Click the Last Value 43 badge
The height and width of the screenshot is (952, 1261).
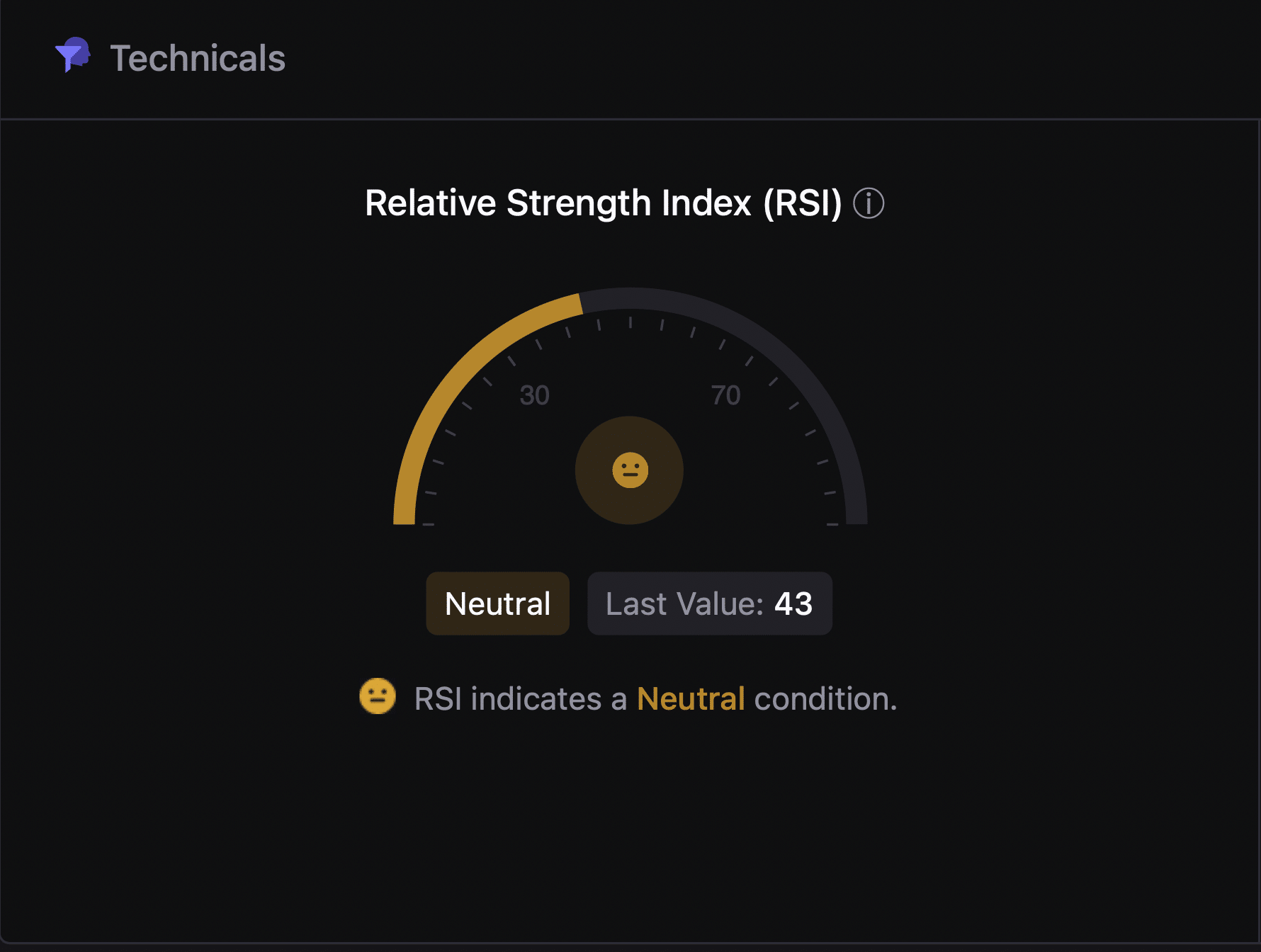click(x=709, y=603)
